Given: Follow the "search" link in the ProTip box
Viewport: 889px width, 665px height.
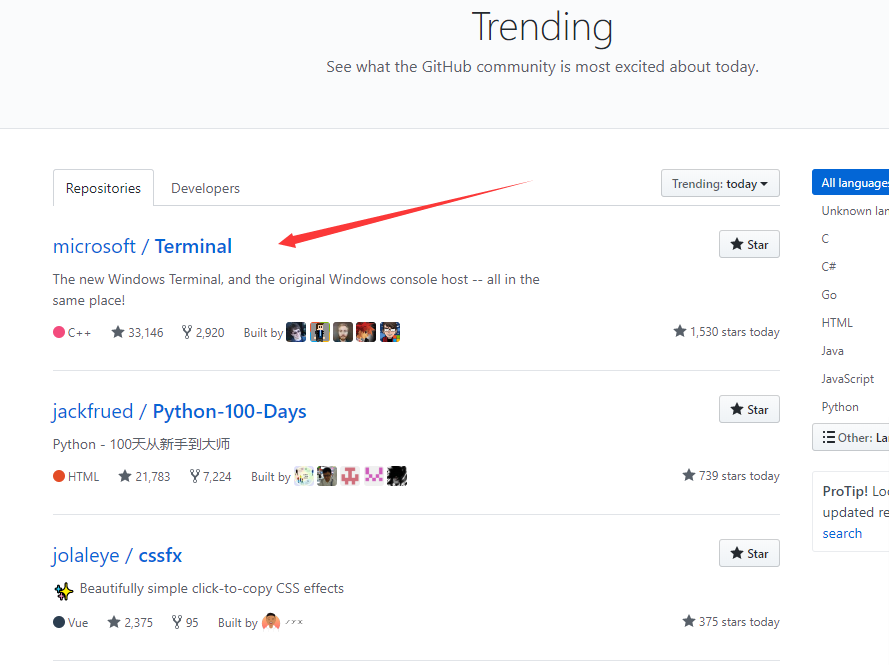Looking at the screenshot, I should tap(842, 533).
